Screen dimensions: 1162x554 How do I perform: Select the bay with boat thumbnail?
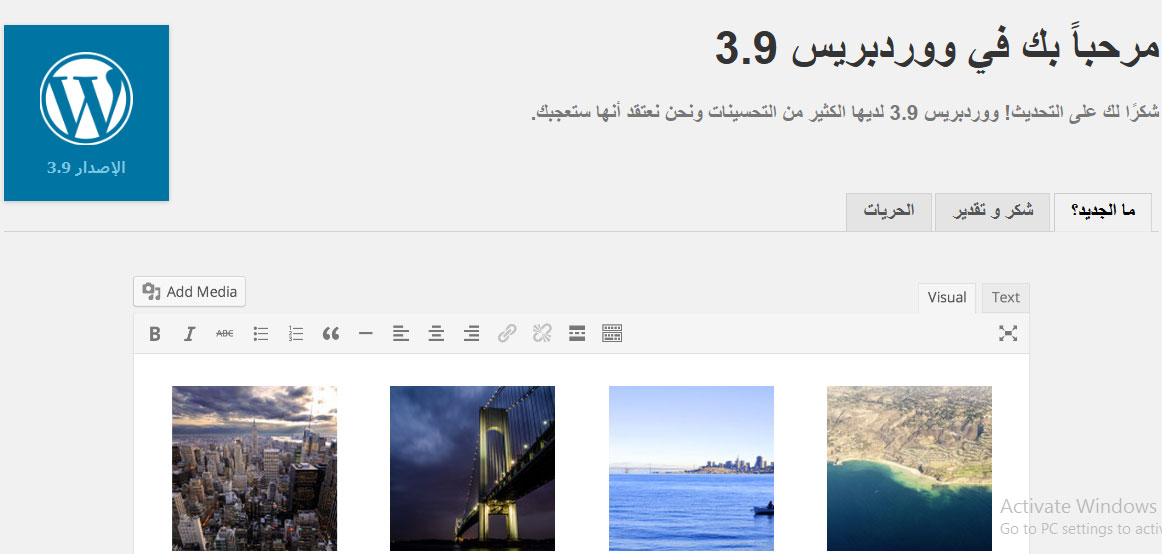pyautogui.click(x=691, y=468)
